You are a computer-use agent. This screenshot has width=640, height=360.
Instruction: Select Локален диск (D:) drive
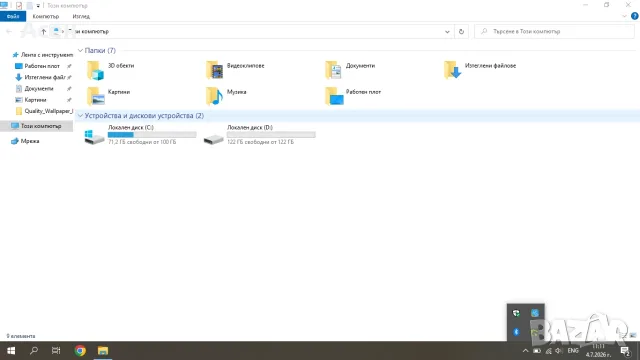(x=259, y=135)
